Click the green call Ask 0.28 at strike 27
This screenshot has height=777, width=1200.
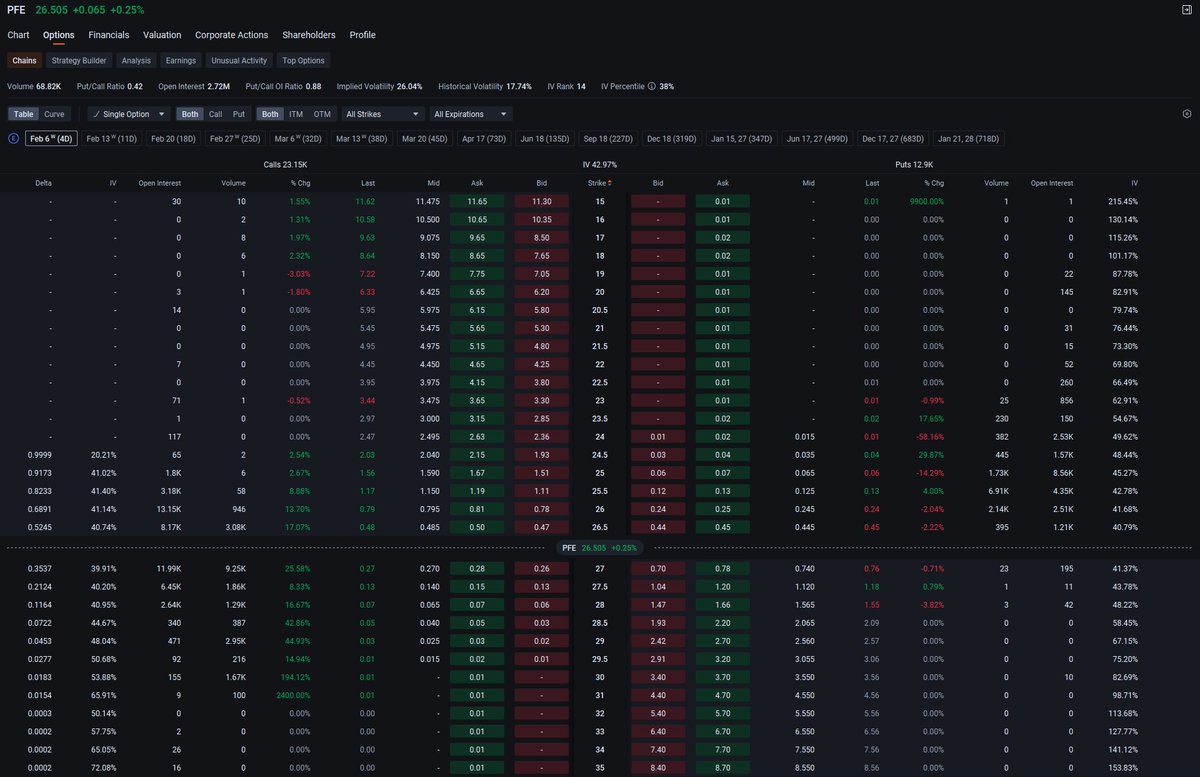477,568
